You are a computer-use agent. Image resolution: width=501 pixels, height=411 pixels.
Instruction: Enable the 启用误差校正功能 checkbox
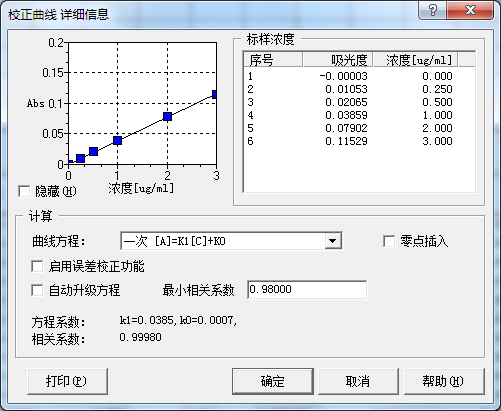tap(37, 266)
